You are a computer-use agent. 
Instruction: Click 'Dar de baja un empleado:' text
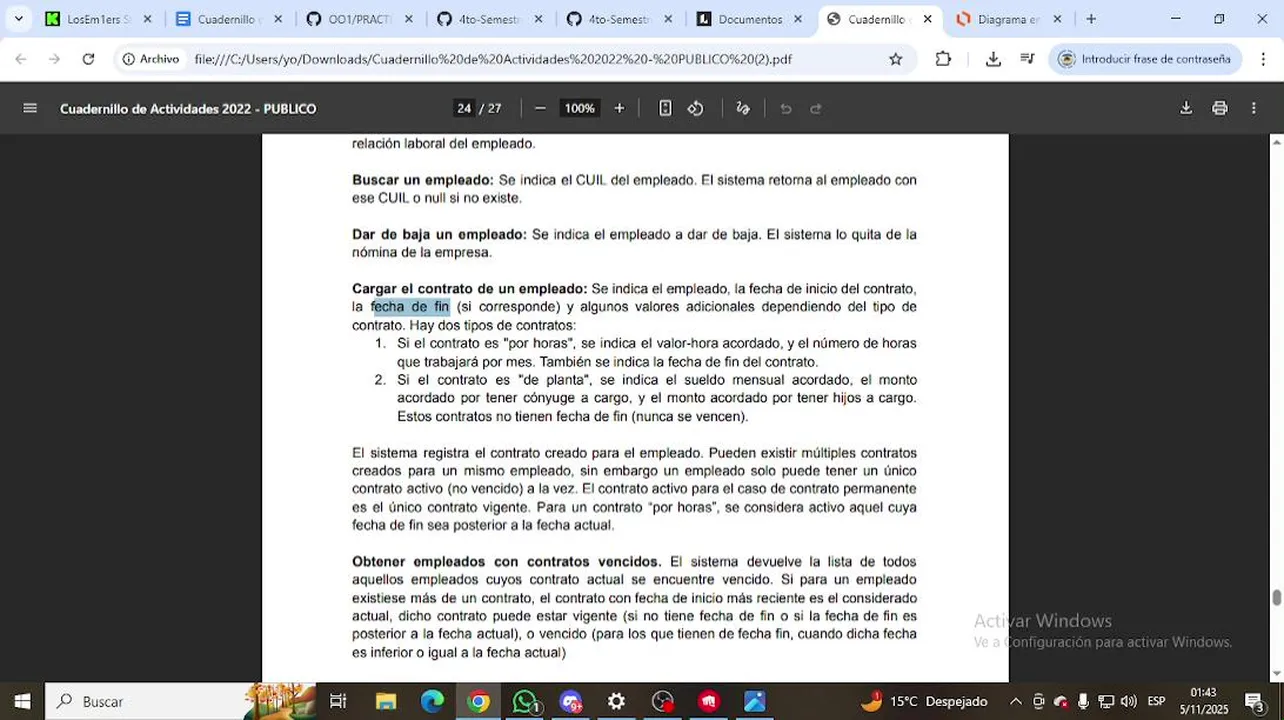click(439, 235)
